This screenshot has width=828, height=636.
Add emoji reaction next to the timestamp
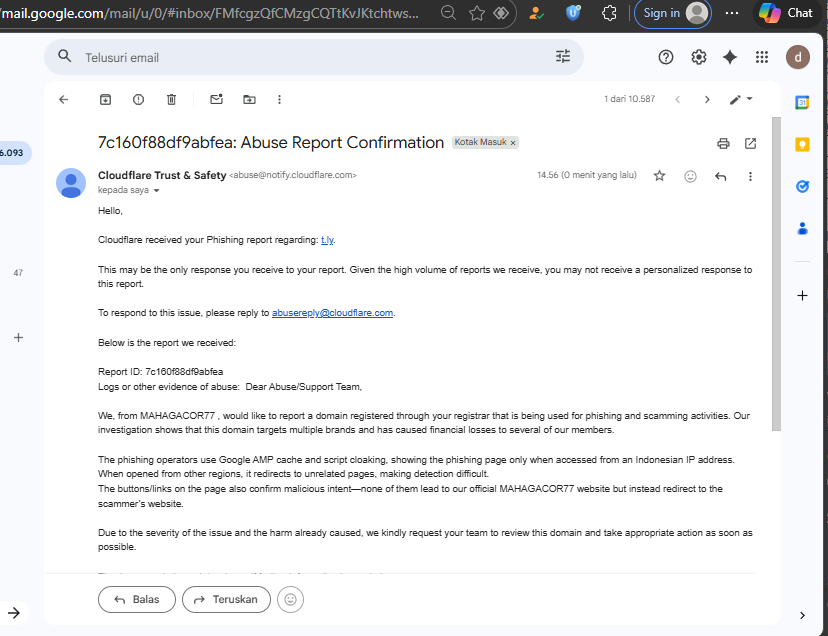click(x=690, y=176)
